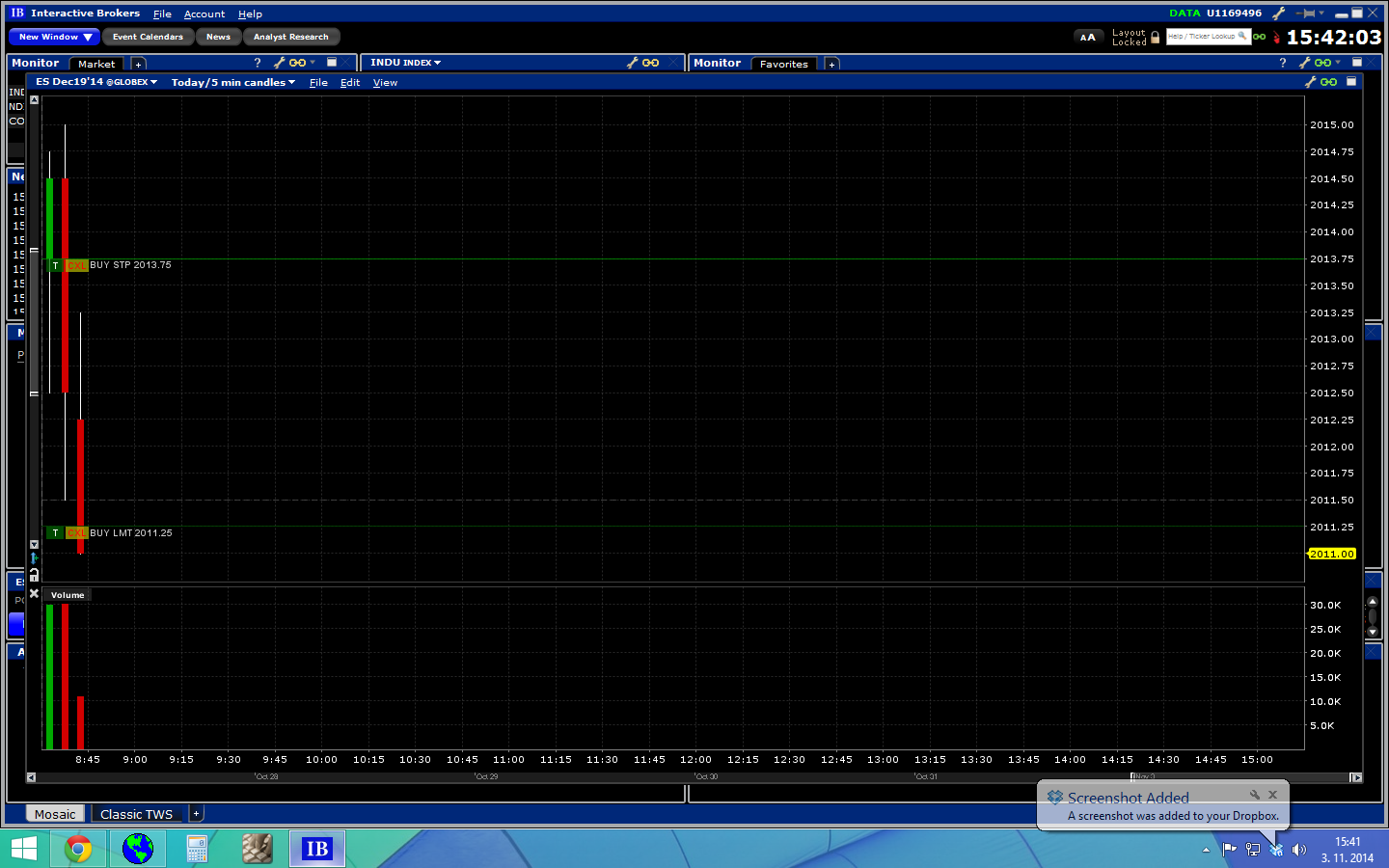Image resolution: width=1389 pixels, height=868 pixels.
Task: Cancel the BUY STP 2013.75 order
Action: (x=76, y=265)
